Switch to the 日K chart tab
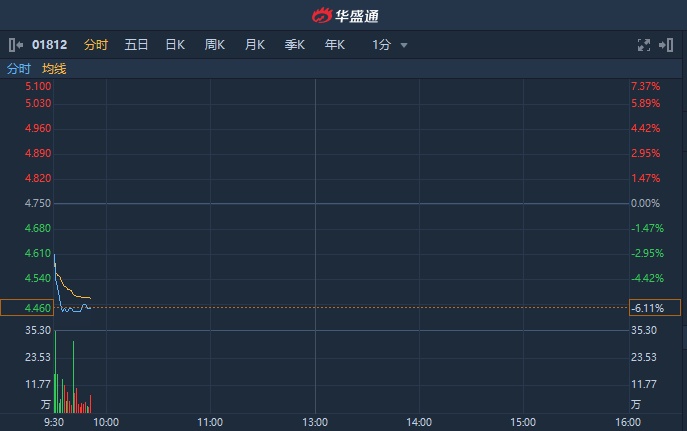 point(175,45)
